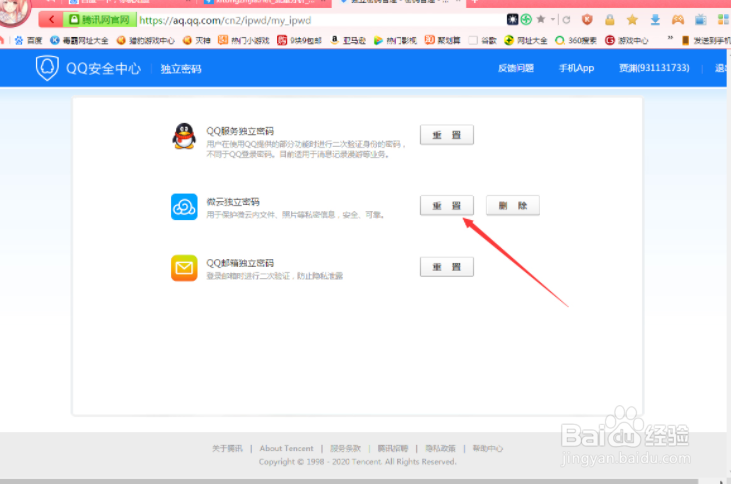Reset the QQ邮箱独立密码 password
Viewport: 731px width, 484px height.
447,267
